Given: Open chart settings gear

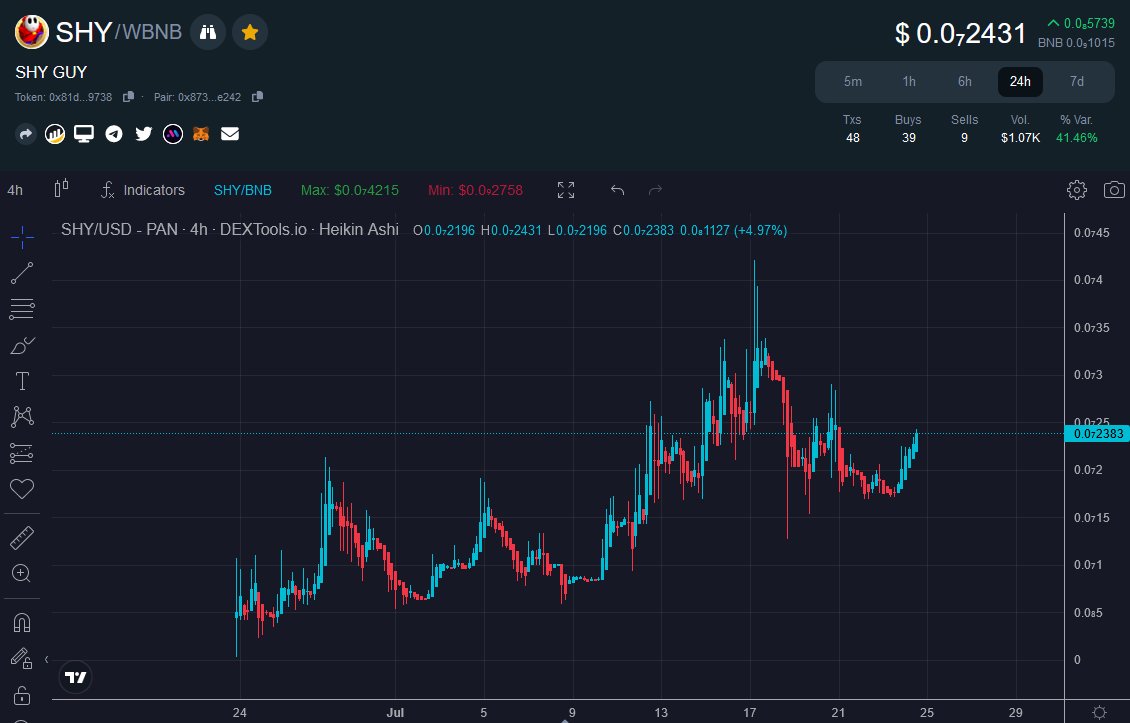Looking at the screenshot, I should point(1077,190).
